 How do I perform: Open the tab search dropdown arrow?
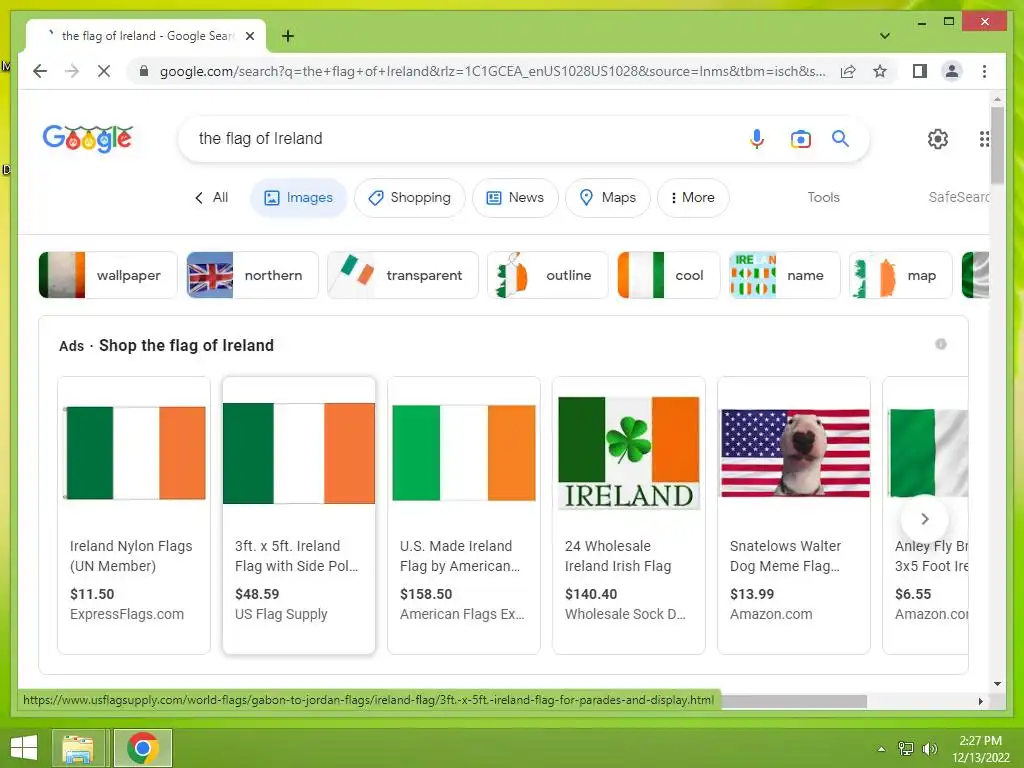coord(884,36)
